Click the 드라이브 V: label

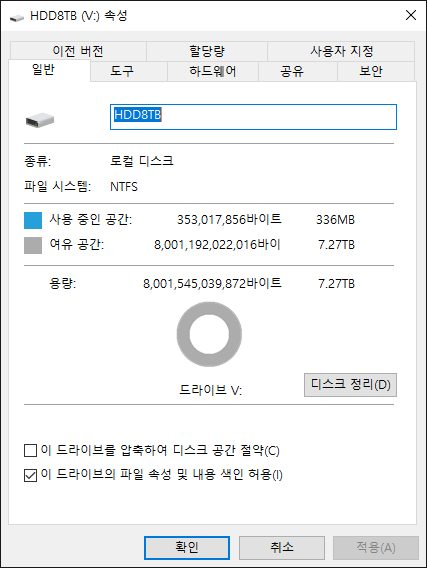[x=210, y=390]
